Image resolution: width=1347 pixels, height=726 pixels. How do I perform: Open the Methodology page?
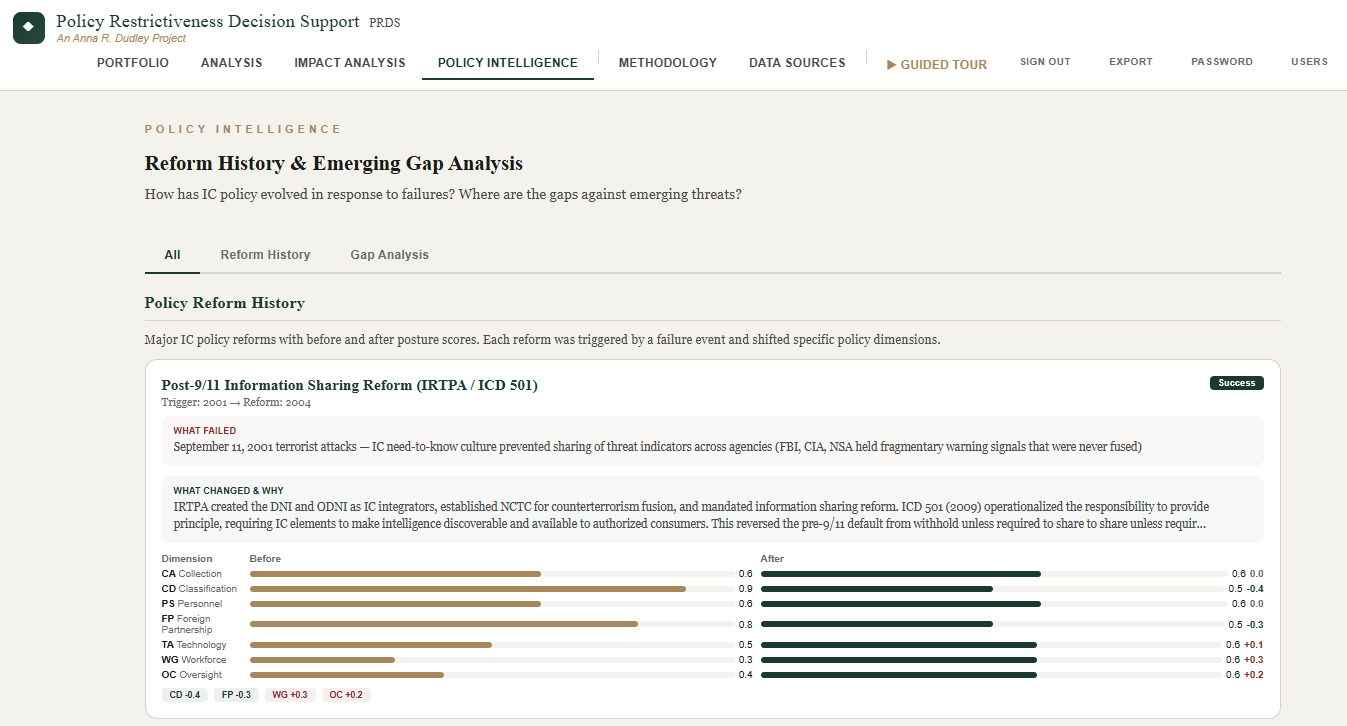[x=667, y=62]
